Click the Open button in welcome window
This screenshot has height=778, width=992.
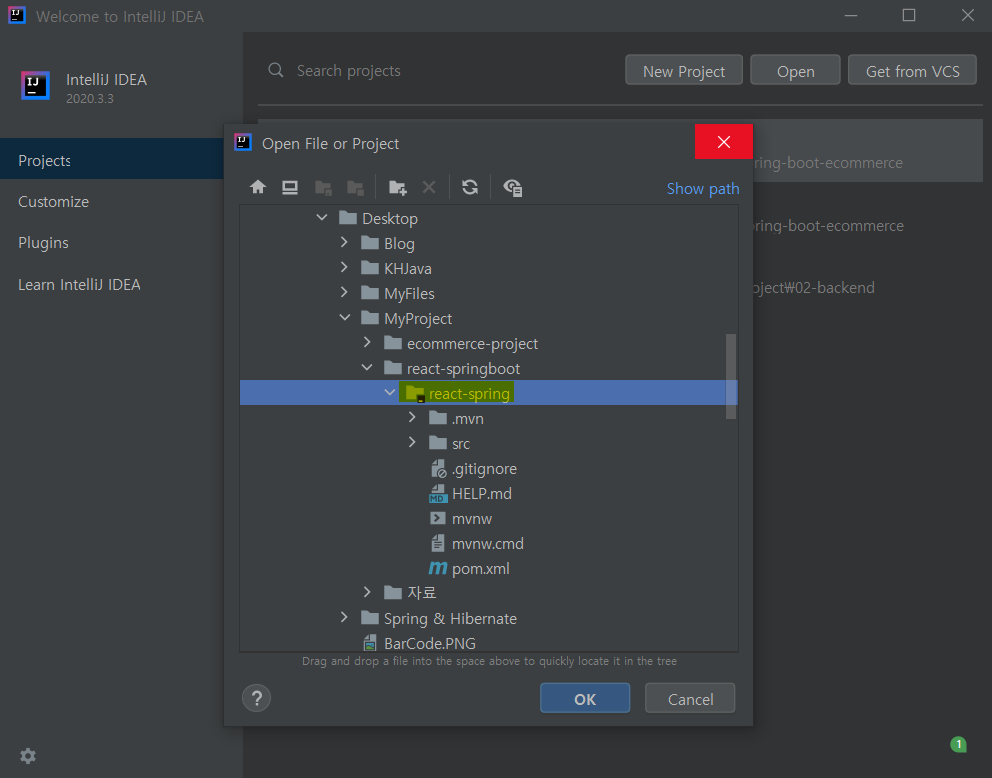[795, 70]
